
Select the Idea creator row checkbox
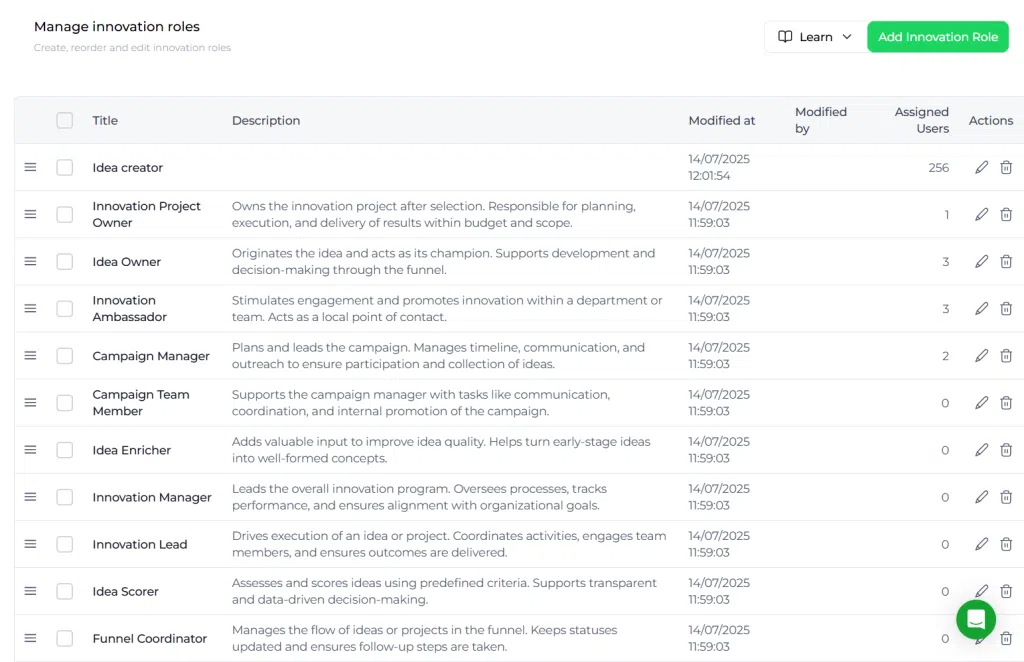65,167
